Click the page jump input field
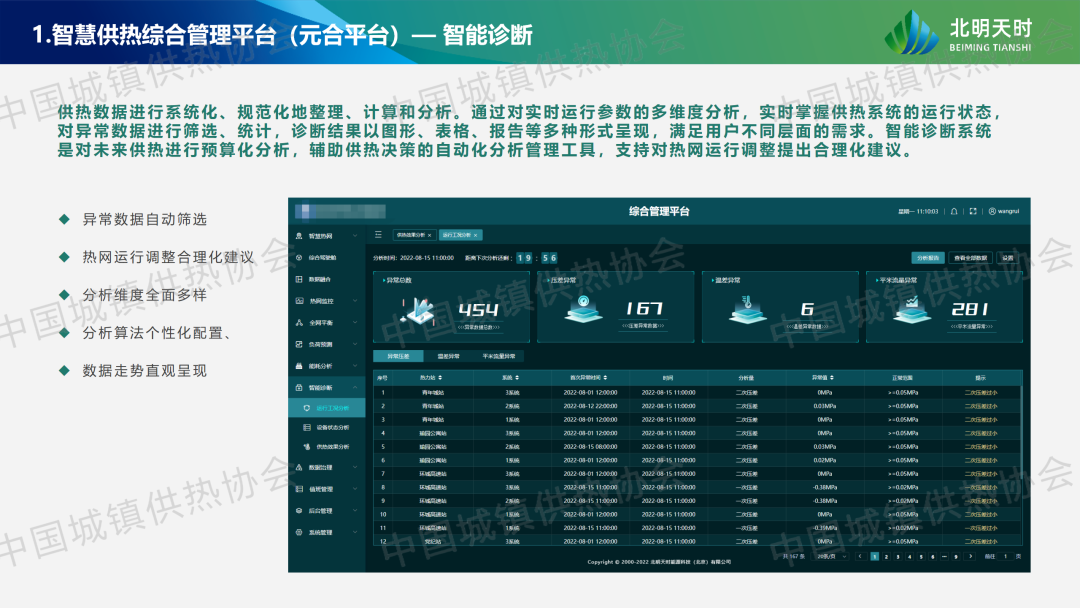Screen dimensions: 1080x608 pyautogui.click(x=1005, y=556)
